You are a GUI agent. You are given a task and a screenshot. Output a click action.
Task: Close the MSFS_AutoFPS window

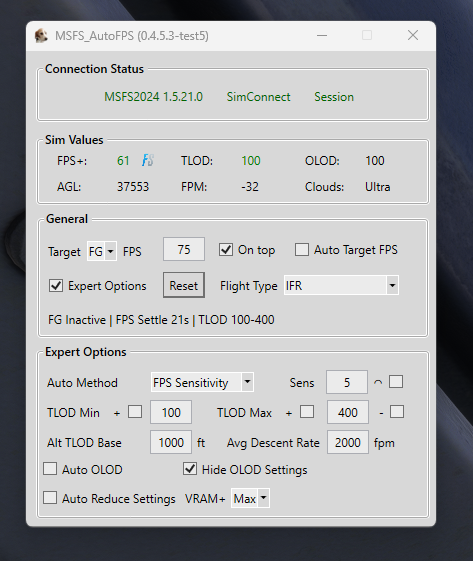[413, 35]
